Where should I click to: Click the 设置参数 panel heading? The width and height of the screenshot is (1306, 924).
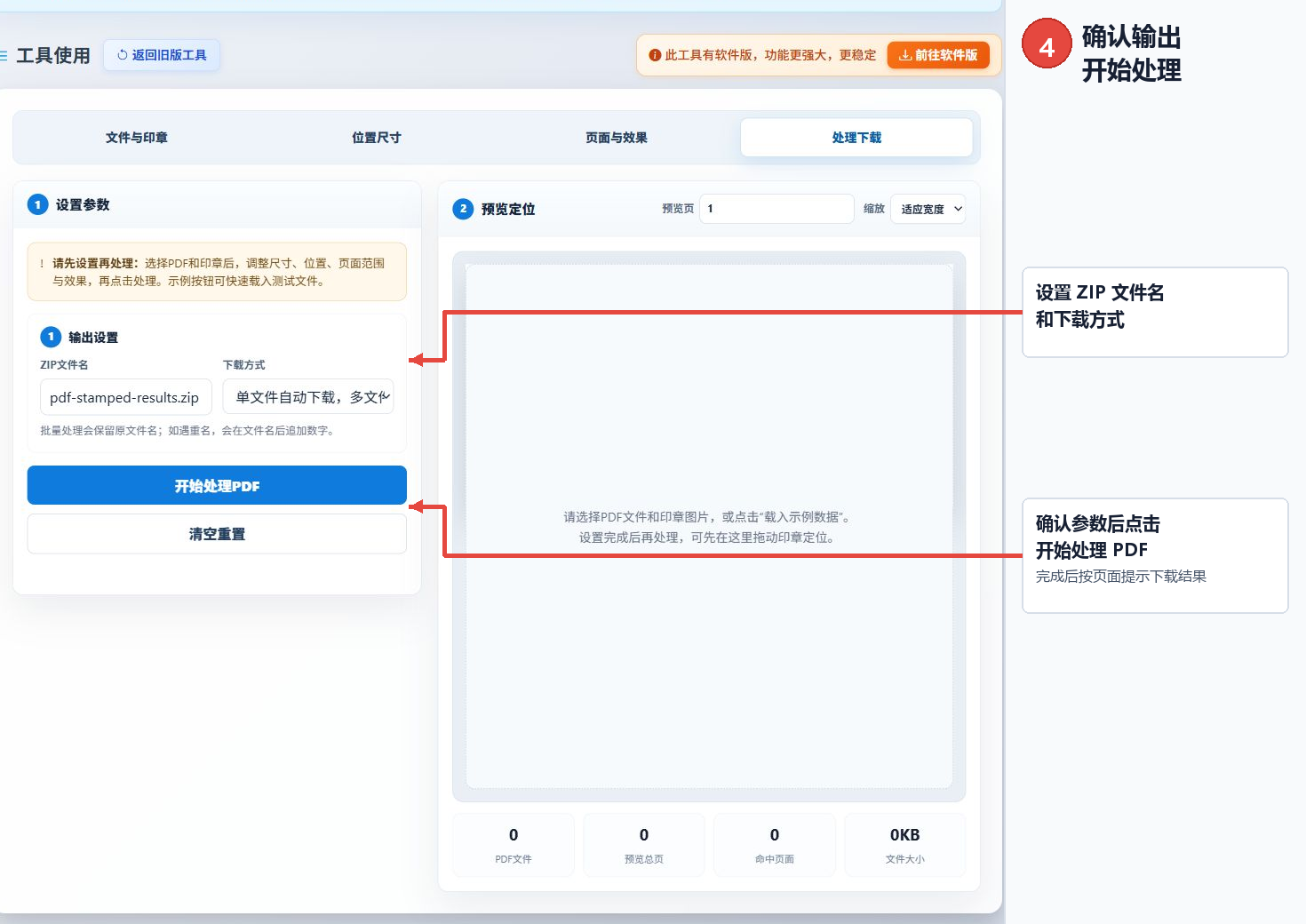click(83, 205)
